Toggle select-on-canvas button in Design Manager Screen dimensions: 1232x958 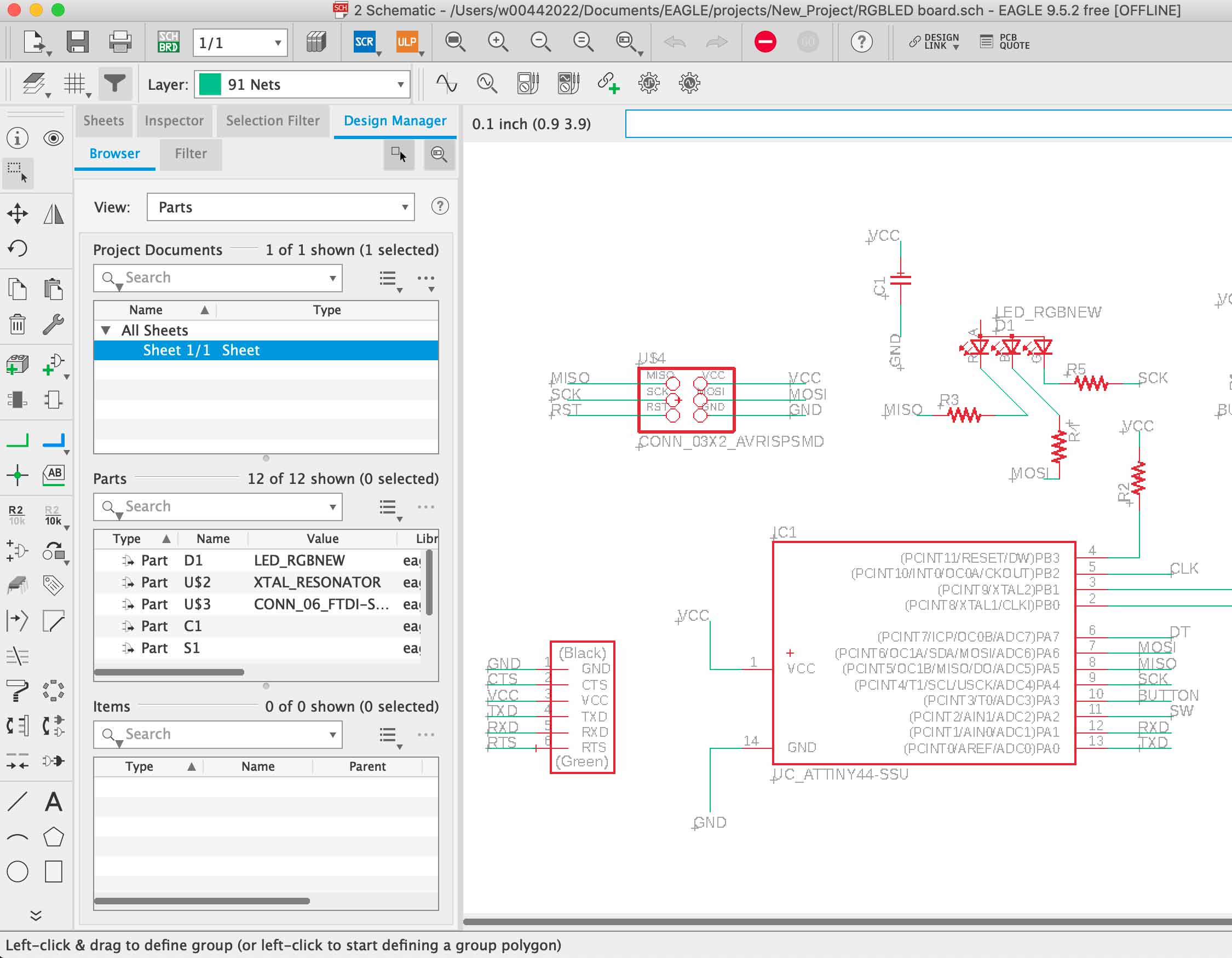tap(399, 154)
